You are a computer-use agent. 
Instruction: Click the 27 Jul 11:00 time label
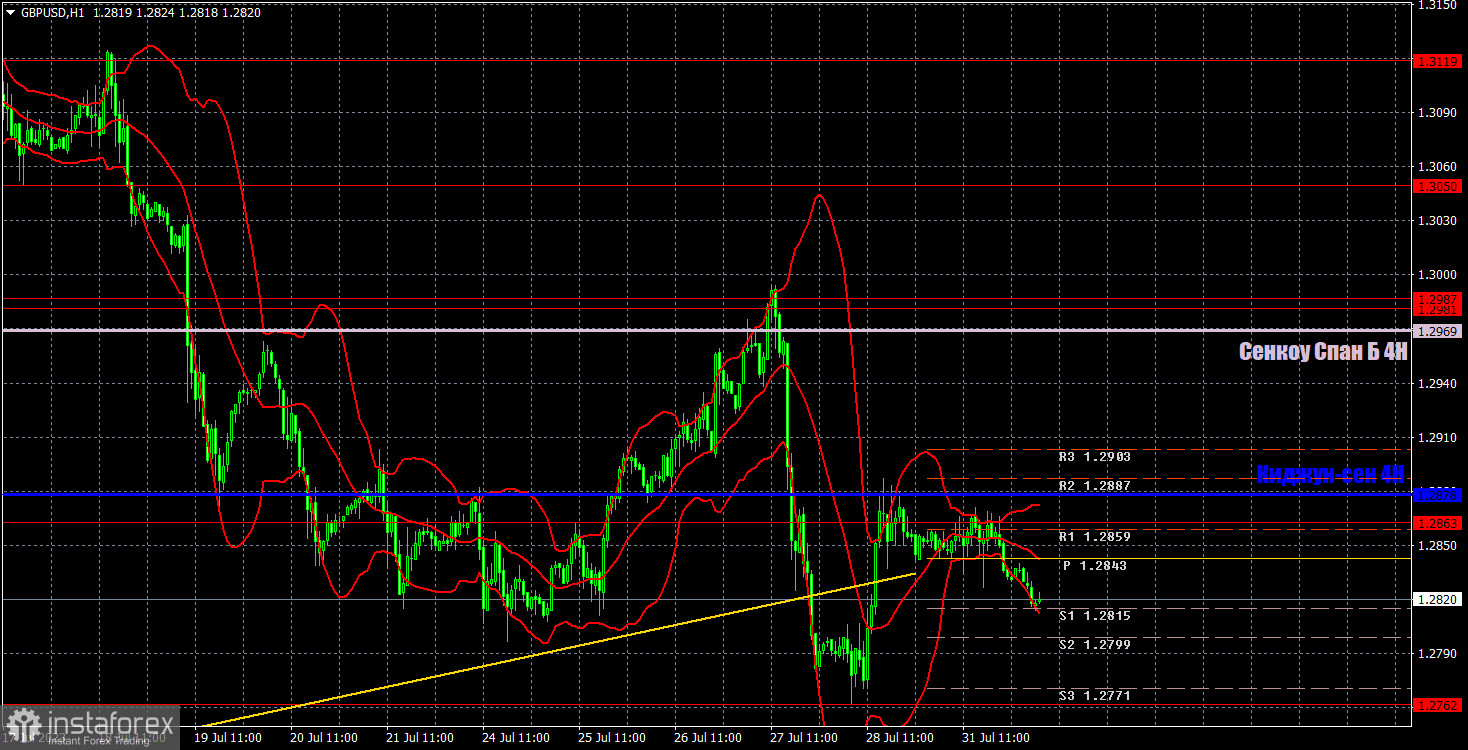point(806,738)
